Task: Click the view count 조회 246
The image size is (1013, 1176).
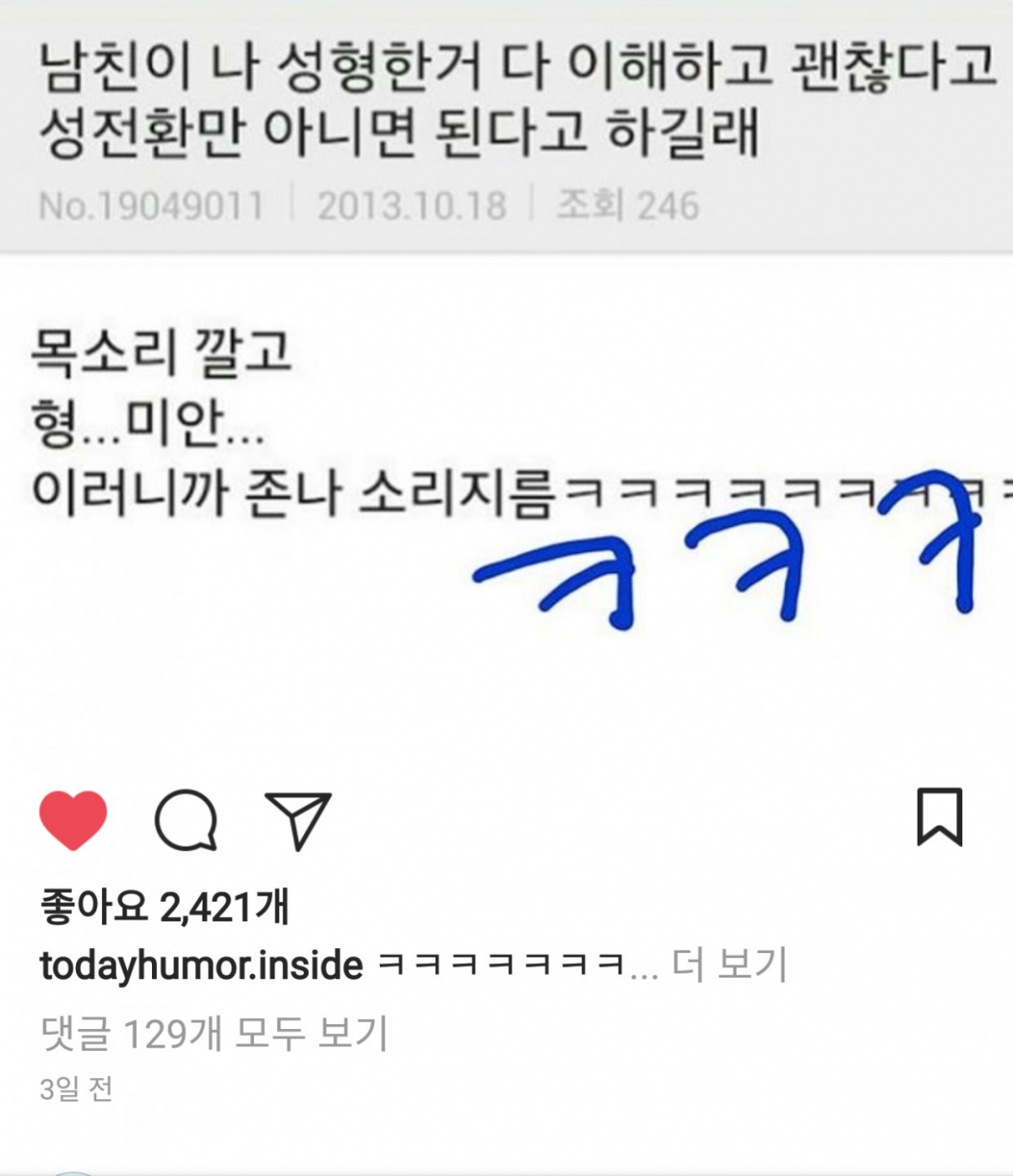Action: point(627,205)
